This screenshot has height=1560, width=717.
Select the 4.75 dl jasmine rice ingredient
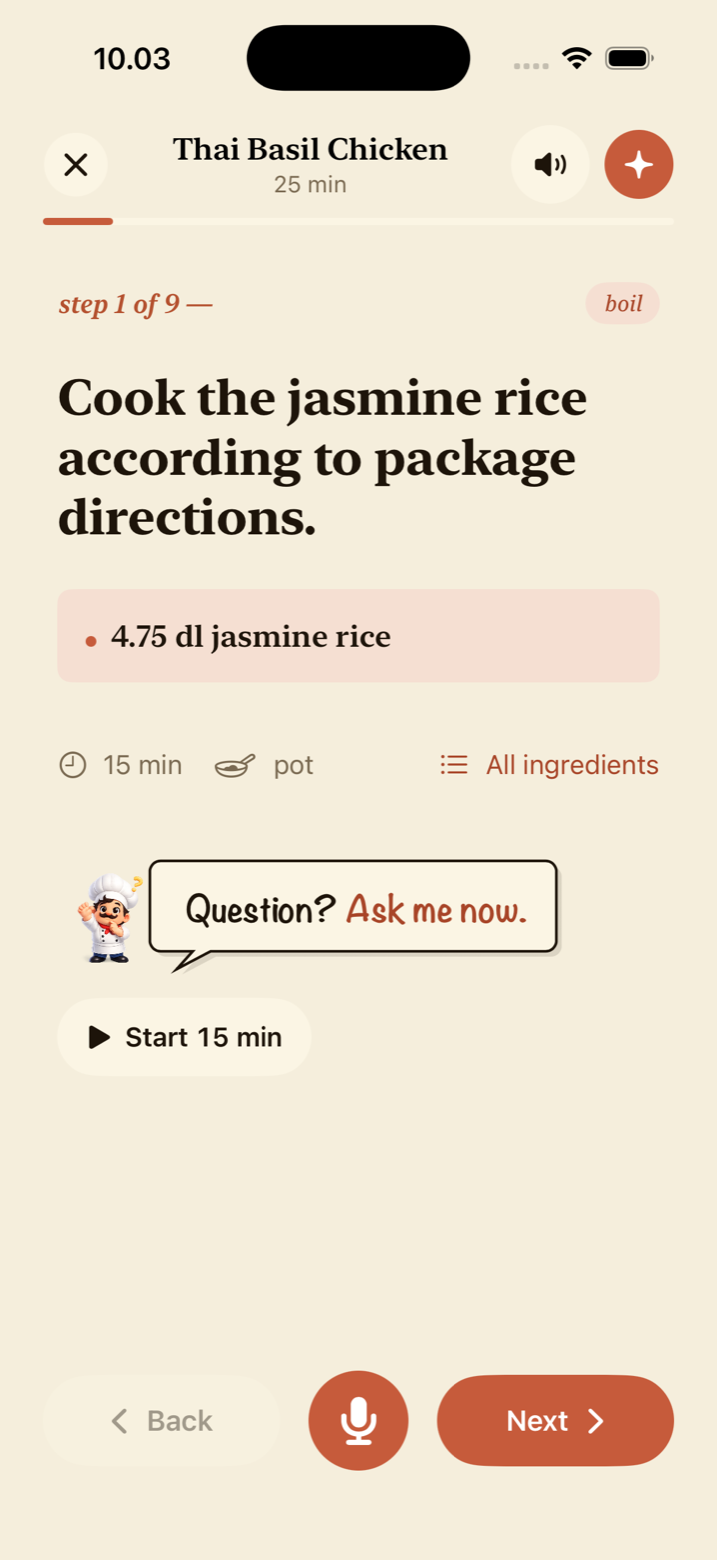pyautogui.click(x=358, y=636)
